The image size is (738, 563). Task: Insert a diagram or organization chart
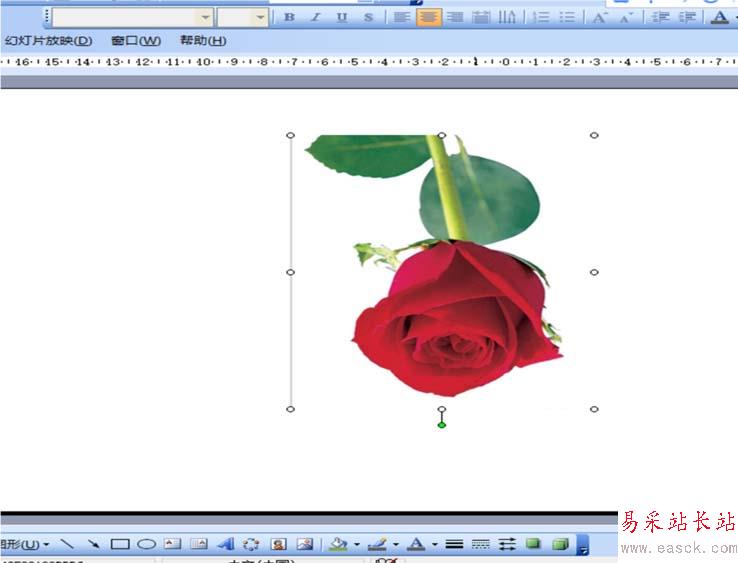pyautogui.click(x=251, y=545)
